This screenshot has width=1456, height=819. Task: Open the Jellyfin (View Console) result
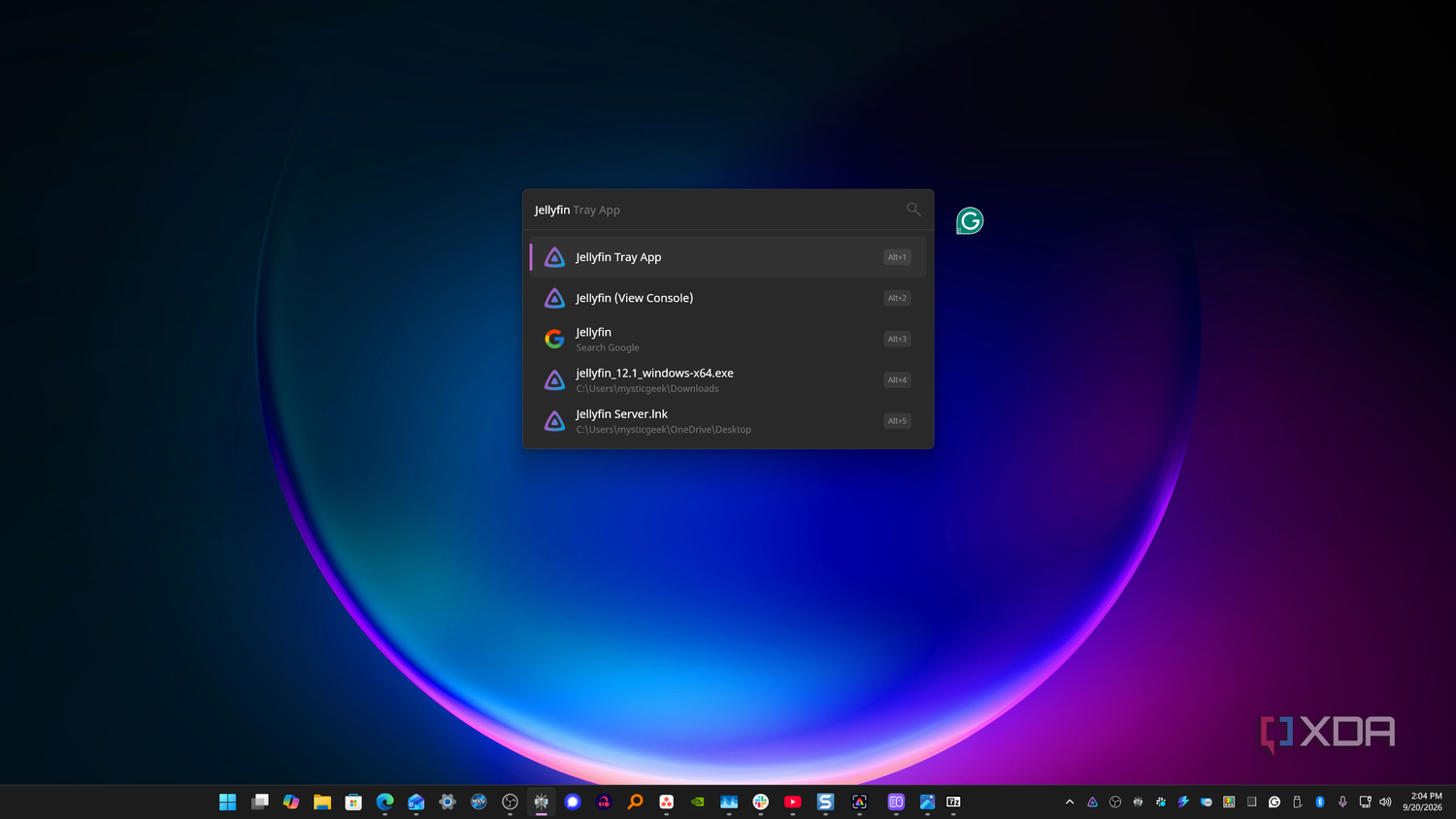click(x=728, y=298)
